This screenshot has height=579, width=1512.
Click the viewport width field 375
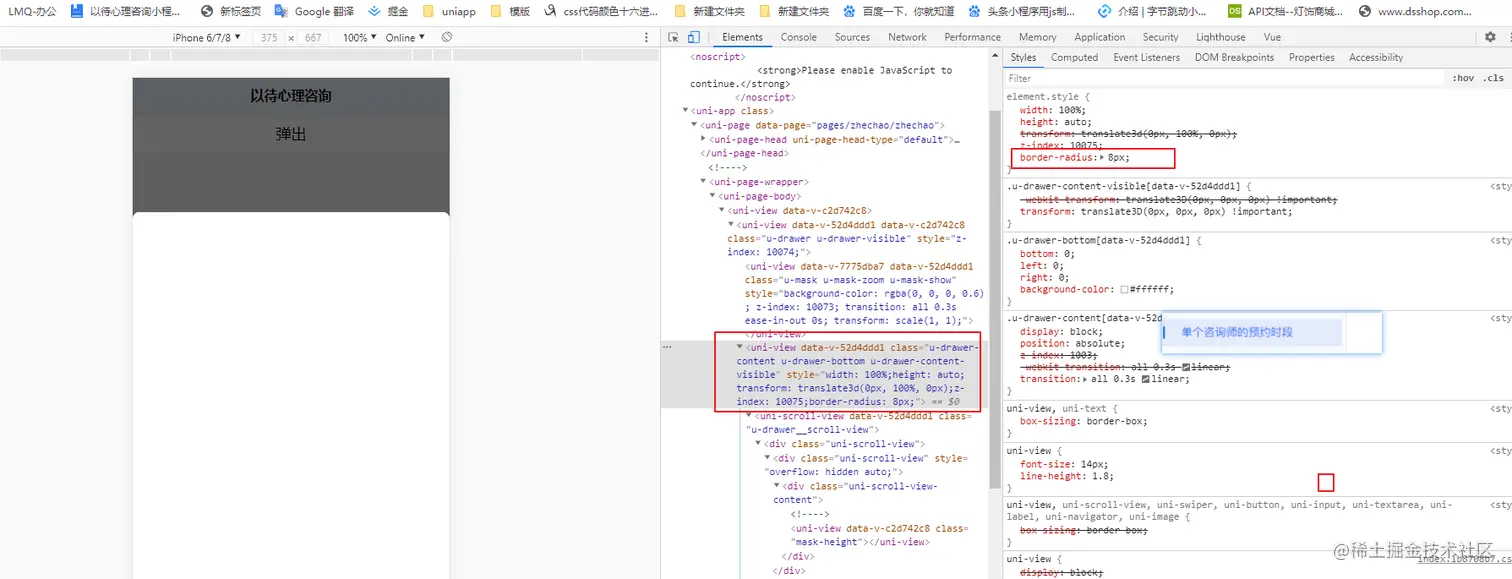point(268,37)
